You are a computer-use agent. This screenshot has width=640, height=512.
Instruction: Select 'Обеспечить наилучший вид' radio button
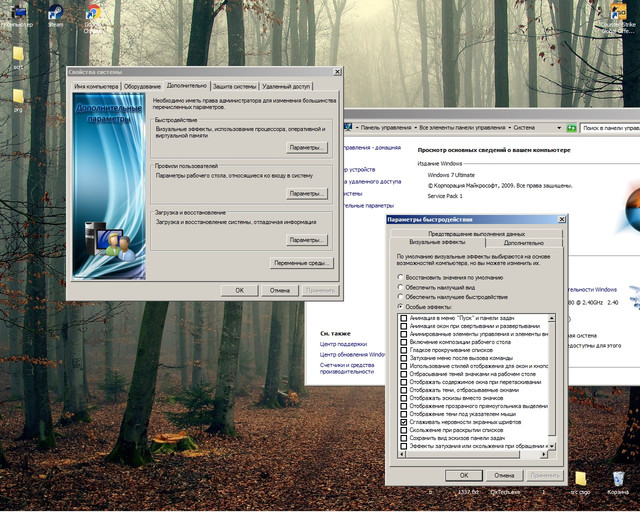pyautogui.click(x=400, y=287)
